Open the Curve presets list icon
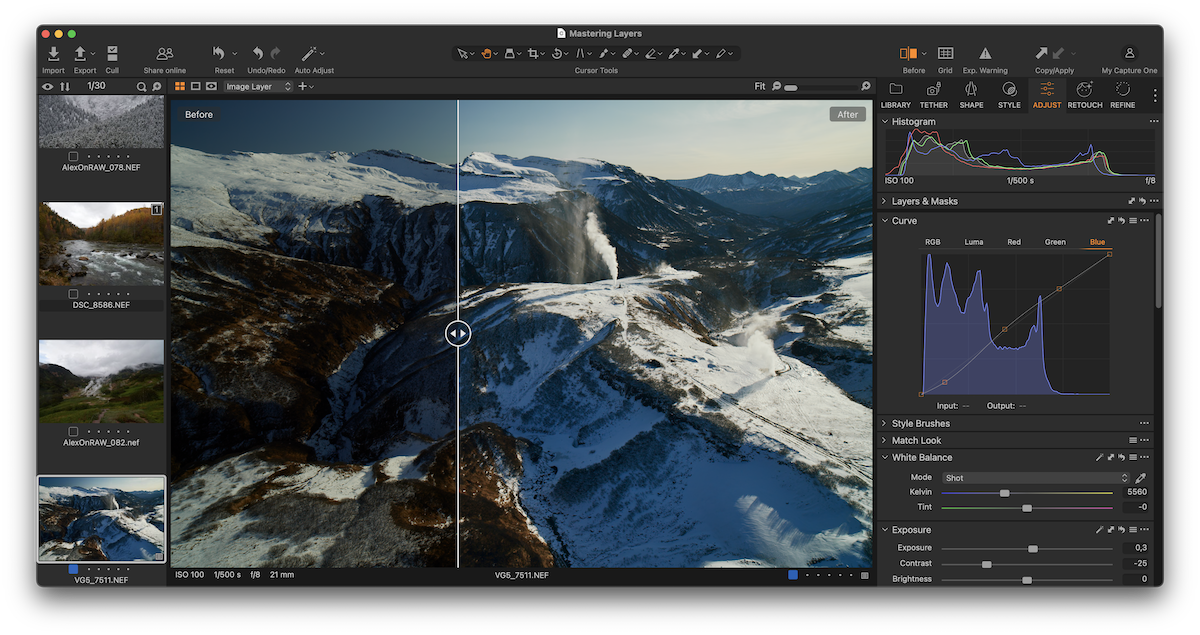The height and width of the screenshot is (635, 1200). tap(1133, 221)
